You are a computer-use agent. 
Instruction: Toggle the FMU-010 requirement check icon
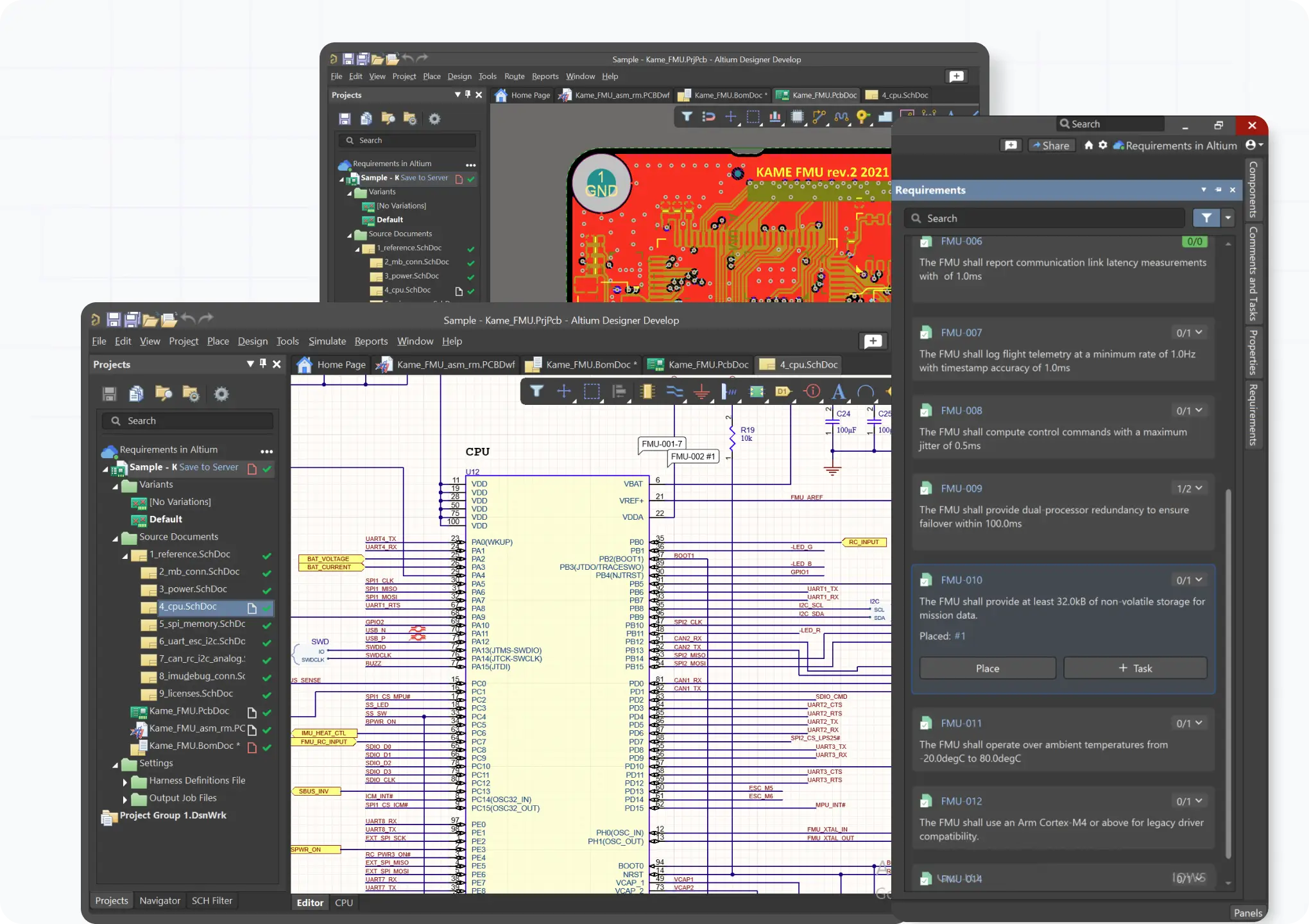pyautogui.click(x=926, y=580)
